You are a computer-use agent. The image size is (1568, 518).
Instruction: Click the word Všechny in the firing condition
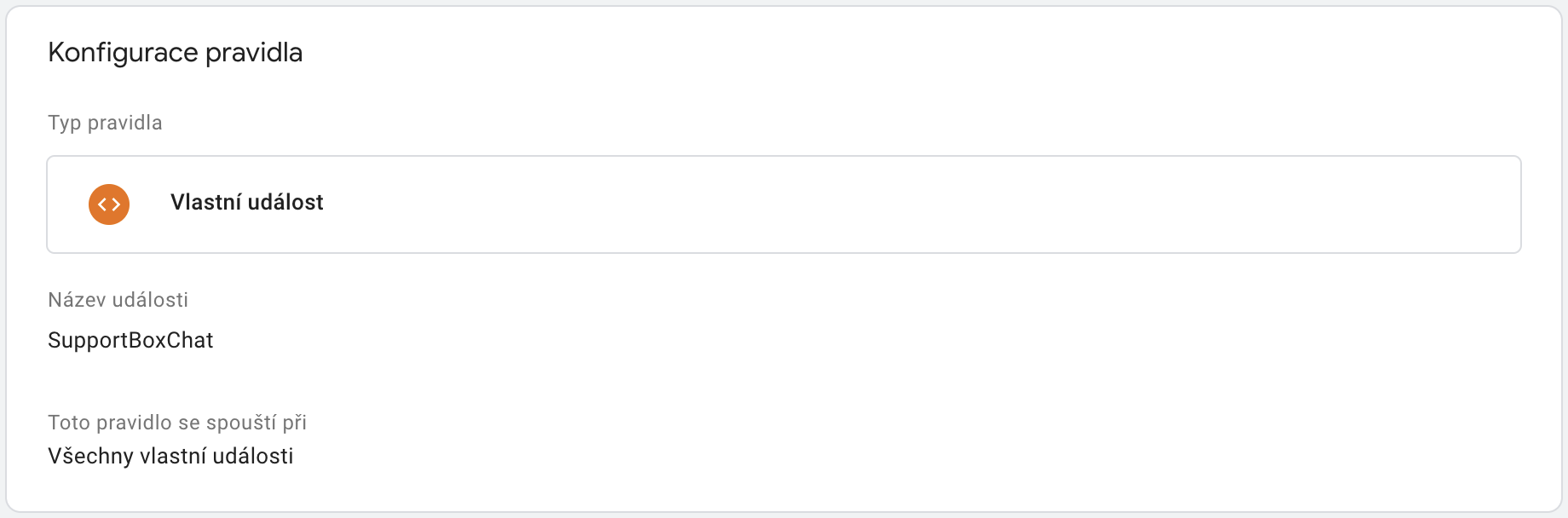[x=90, y=456]
